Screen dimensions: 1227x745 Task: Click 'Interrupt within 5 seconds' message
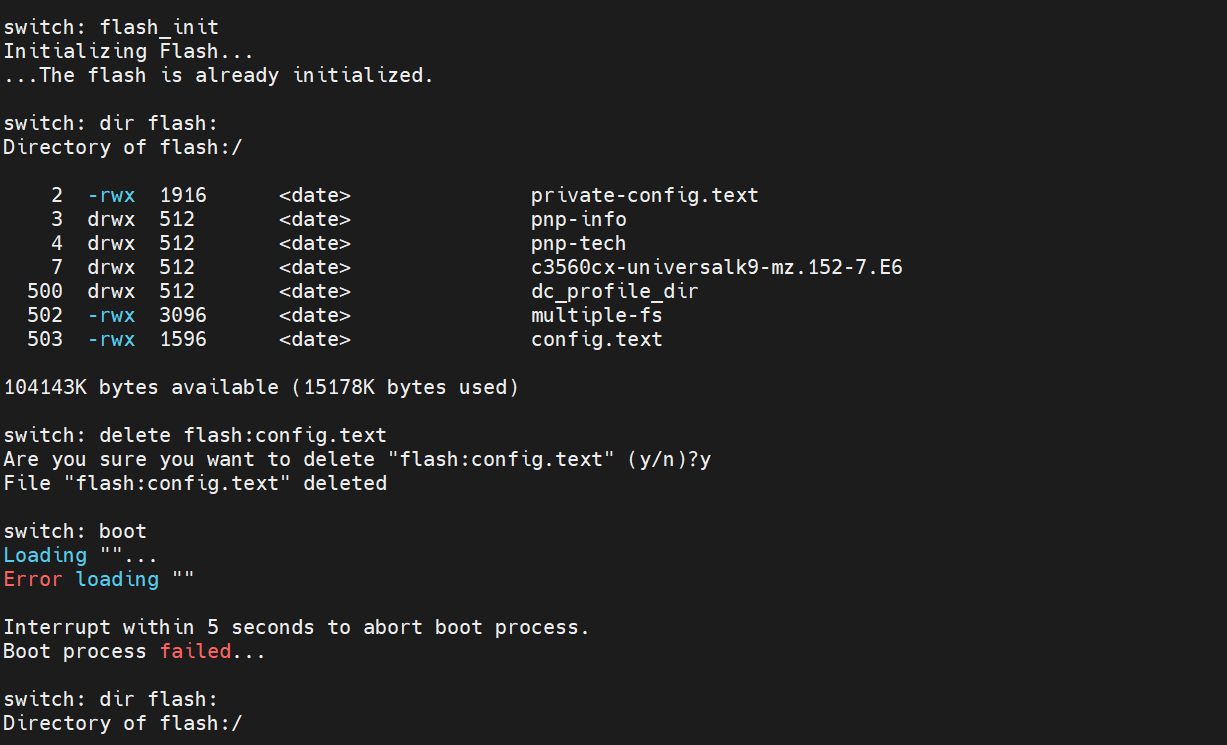coord(297,627)
